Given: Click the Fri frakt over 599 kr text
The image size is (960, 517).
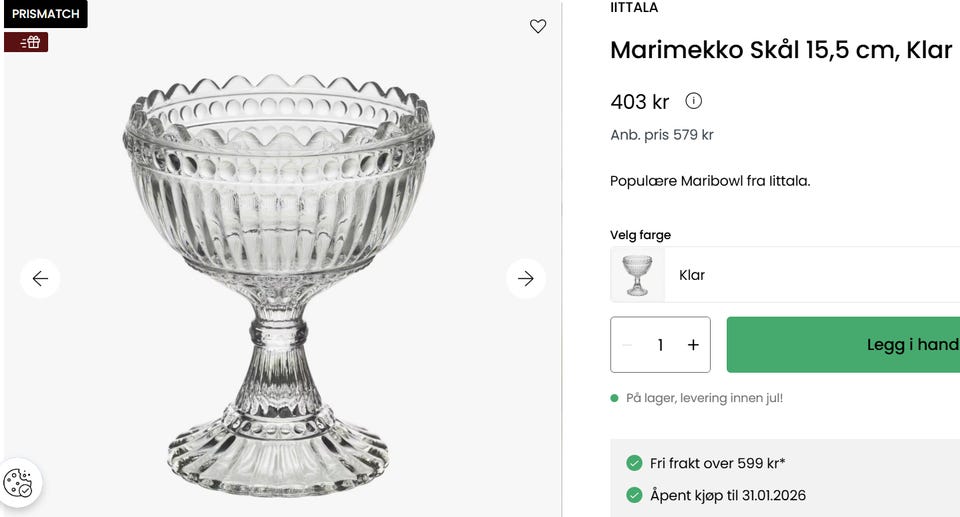Looking at the screenshot, I should tap(717, 463).
